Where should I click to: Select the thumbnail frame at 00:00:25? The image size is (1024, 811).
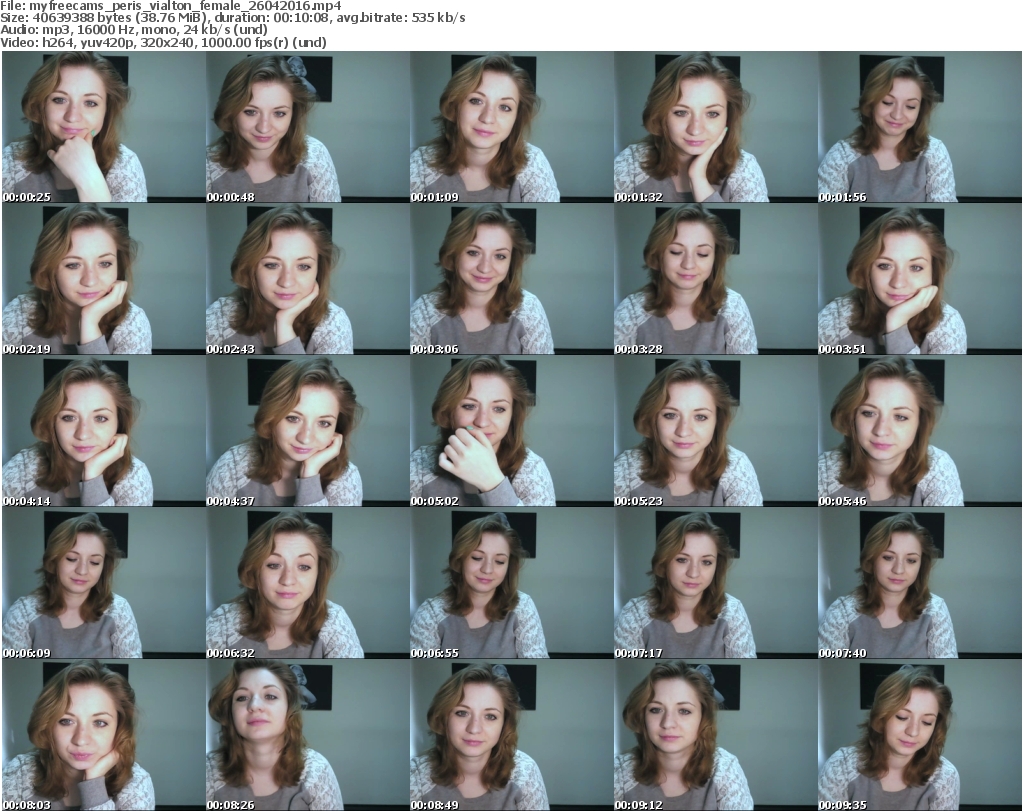click(104, 127)
